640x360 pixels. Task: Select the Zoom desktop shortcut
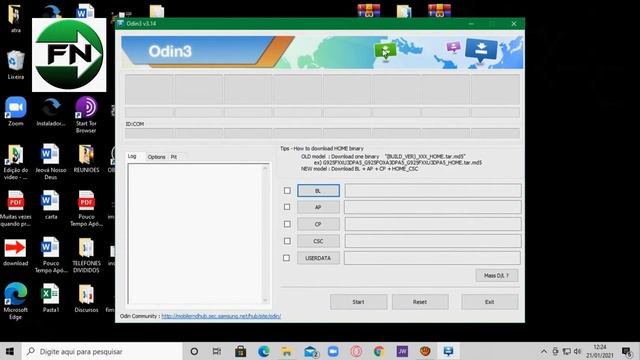pos(16,111)
